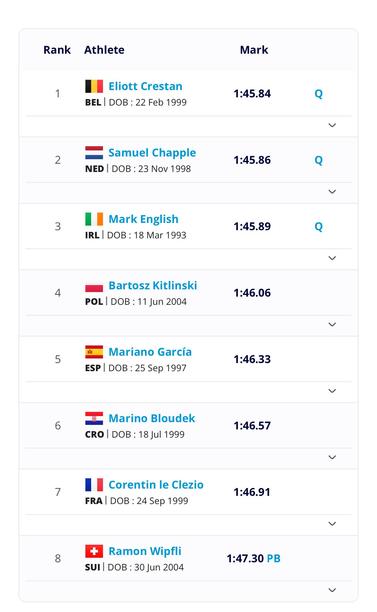Image resolution: width=377 pixels, height=612 pixels.
Task: Expand details under Bartosz Kitlinski
Action: 332,324
